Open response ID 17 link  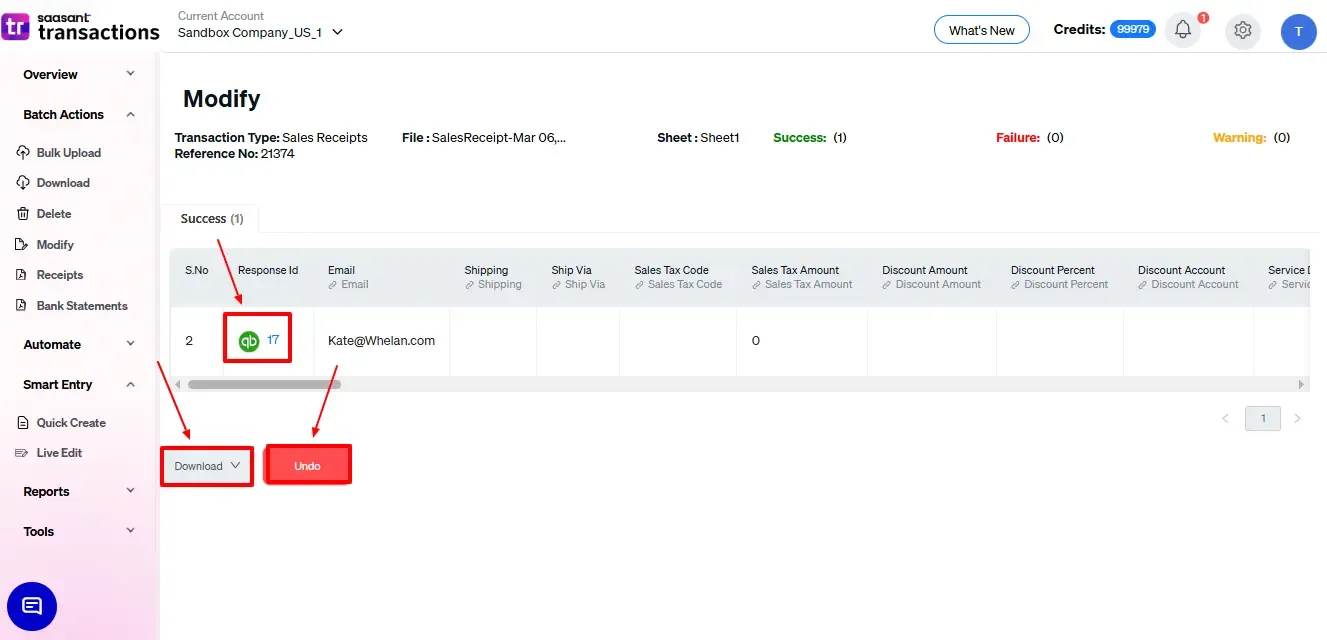click(x=273, y=340)
